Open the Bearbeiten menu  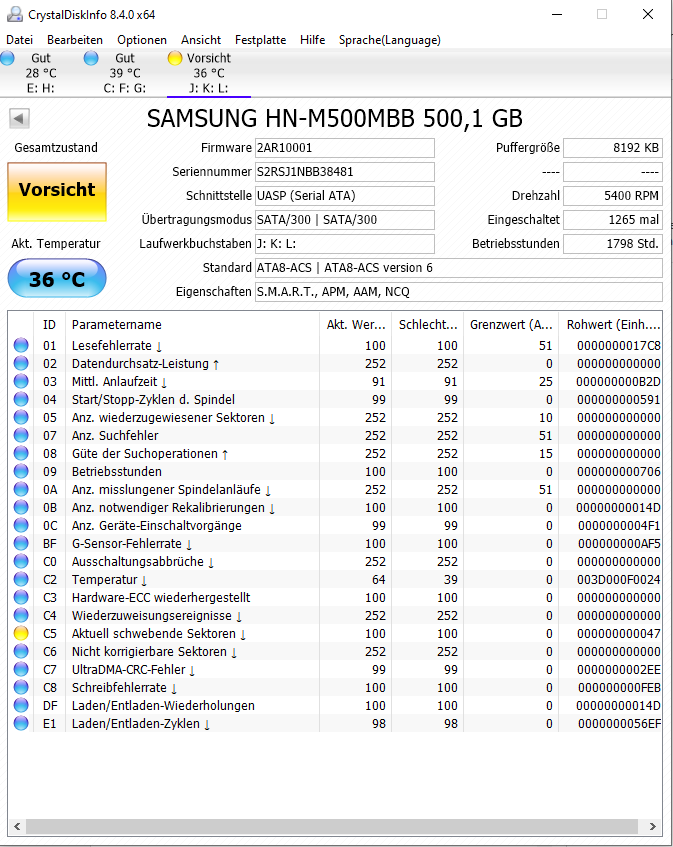(x=75, y=40)
